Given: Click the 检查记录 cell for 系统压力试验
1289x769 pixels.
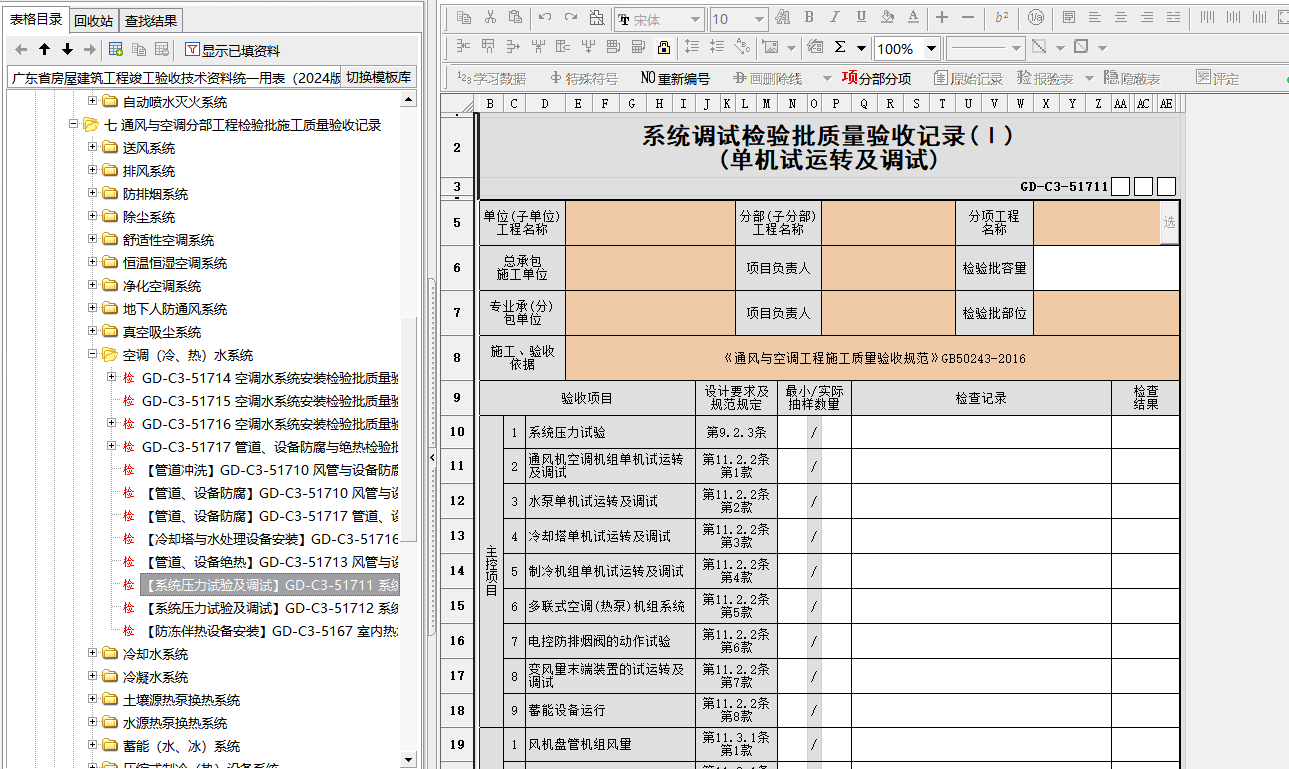Looking at the screenshot, I should (981, 432).
